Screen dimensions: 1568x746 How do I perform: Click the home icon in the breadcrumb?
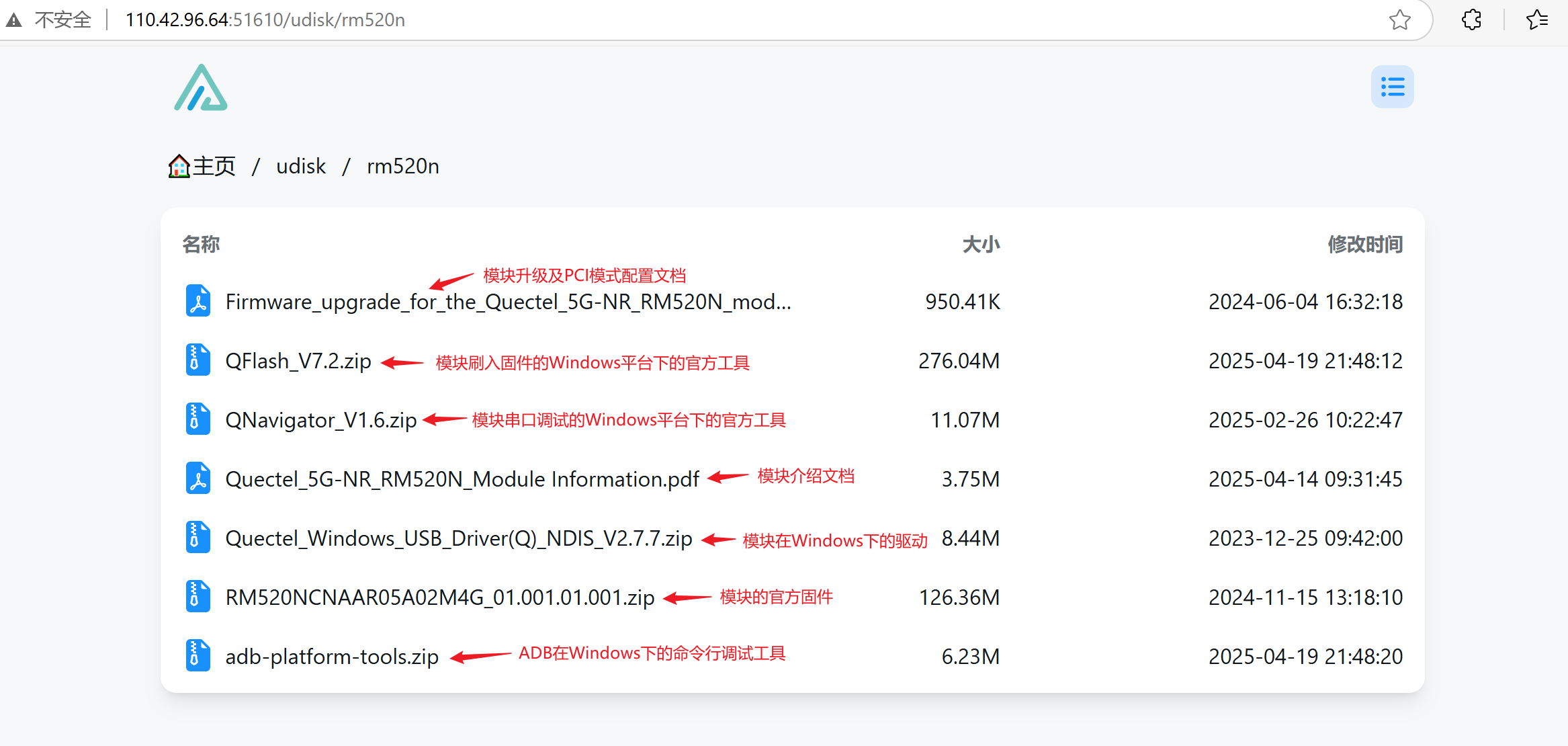point(178,166)
